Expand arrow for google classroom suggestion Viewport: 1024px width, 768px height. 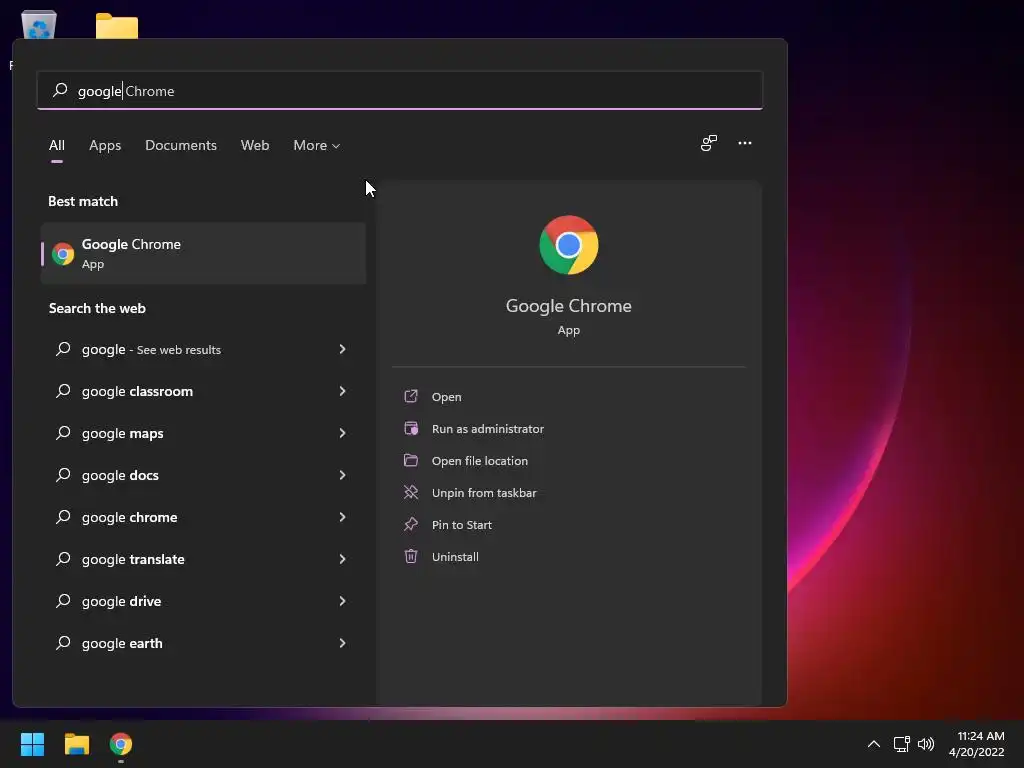pyautogui.click(x=342, y=391)
